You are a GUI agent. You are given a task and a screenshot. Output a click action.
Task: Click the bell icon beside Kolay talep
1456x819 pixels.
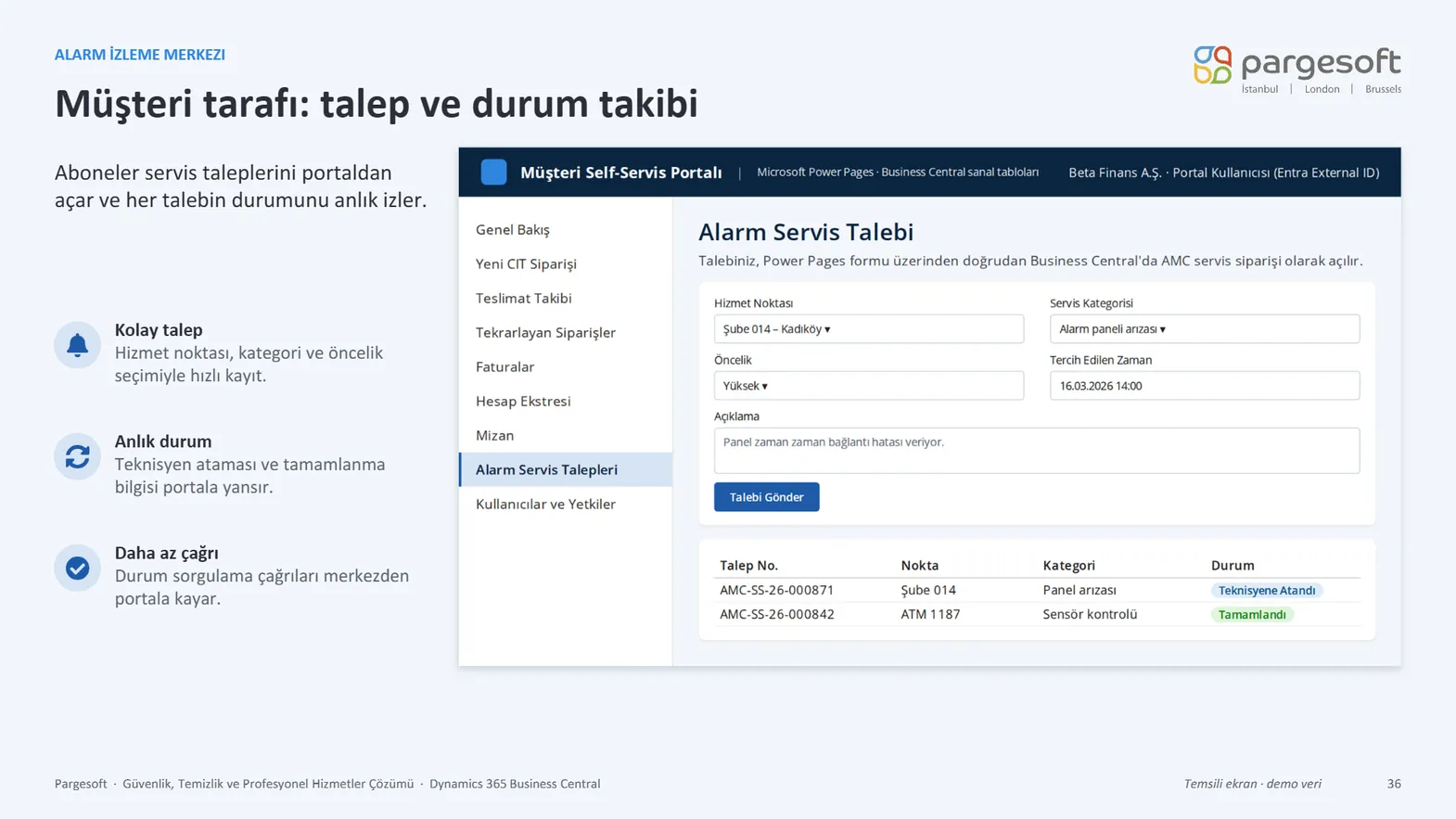click(78, 345)
